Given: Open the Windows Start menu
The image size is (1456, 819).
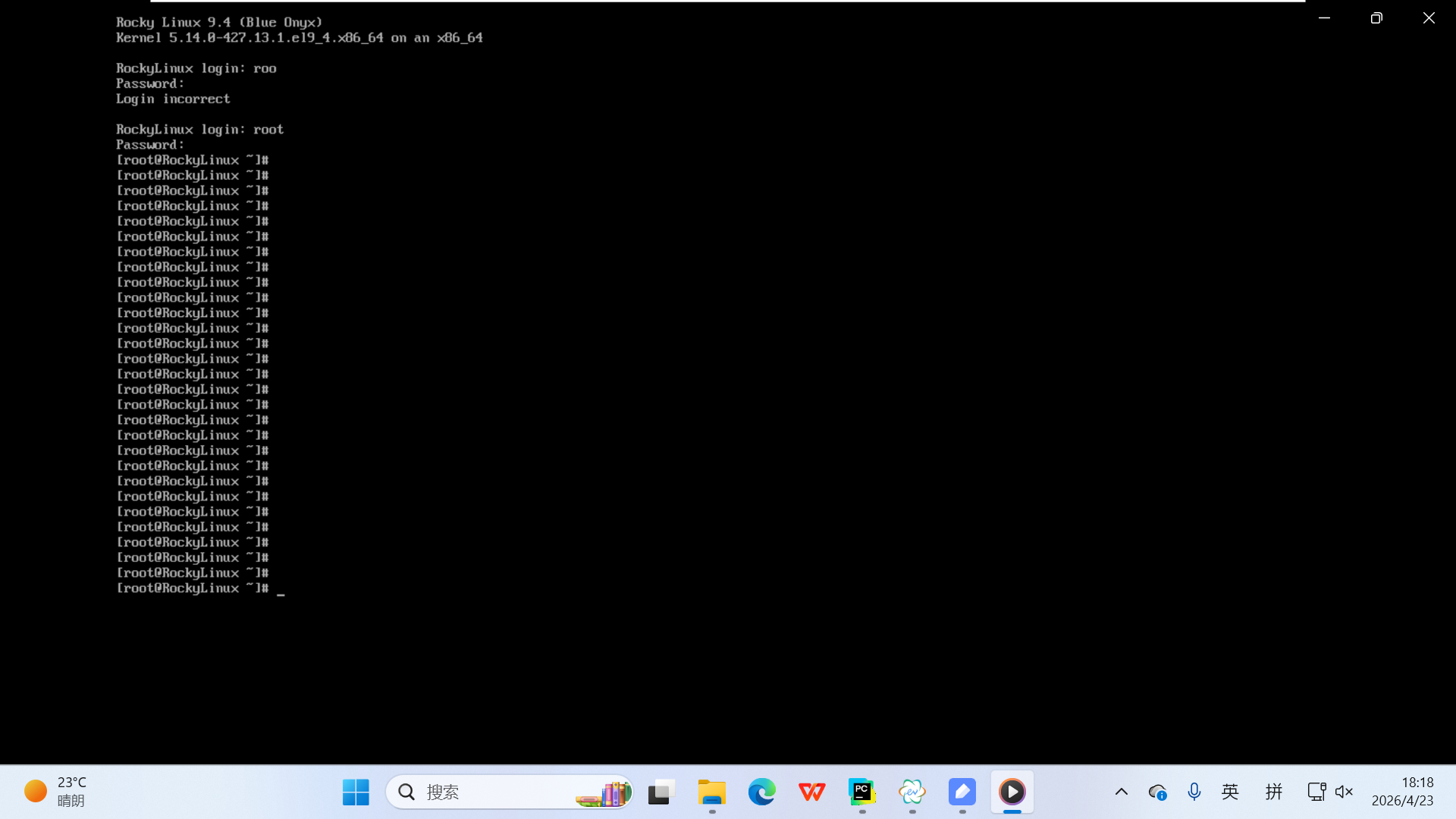Looking at the screenshot, I should 356,792.
